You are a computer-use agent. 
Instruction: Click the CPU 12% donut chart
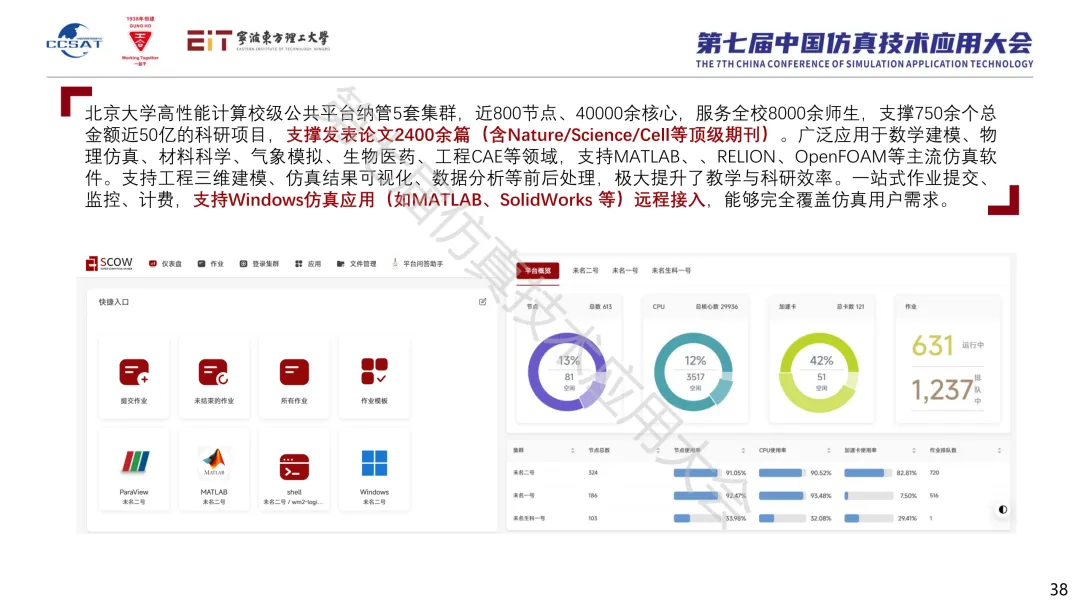click(694, 372)
